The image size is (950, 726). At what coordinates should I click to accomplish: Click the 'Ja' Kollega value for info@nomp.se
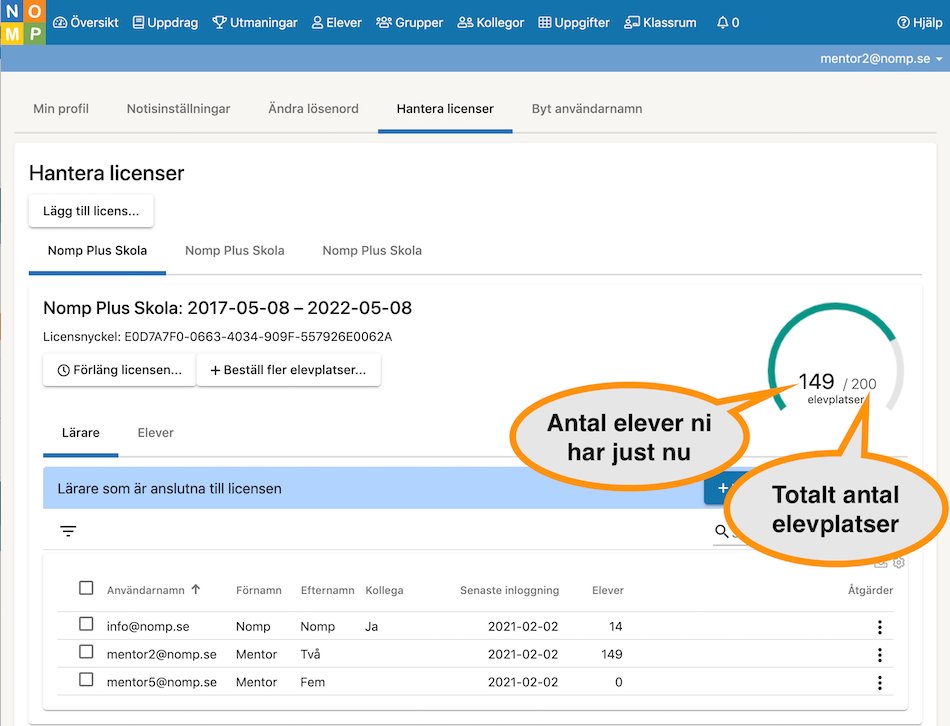pyautogui.click(x=371, y=627)
